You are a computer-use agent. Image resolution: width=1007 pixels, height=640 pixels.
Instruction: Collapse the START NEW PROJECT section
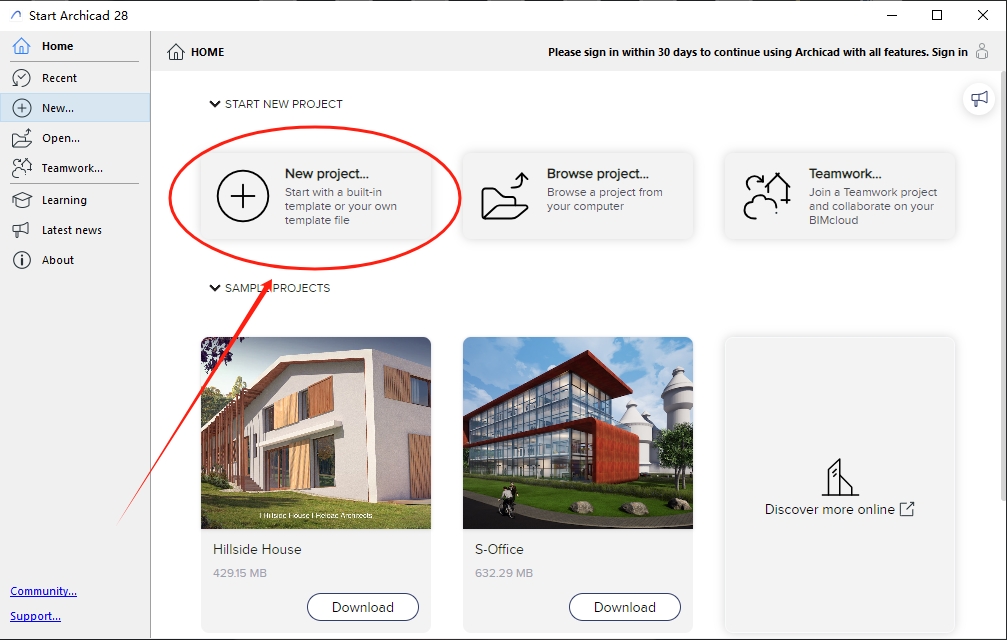pos(215,104)
